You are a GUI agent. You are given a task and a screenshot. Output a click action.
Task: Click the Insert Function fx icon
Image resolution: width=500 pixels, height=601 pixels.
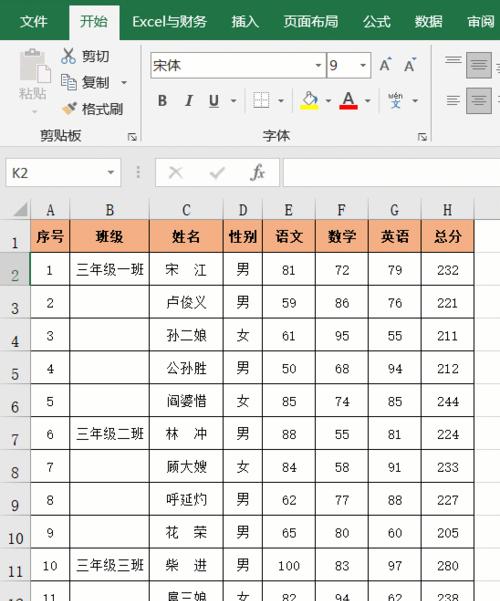click(x=257, y=173)
